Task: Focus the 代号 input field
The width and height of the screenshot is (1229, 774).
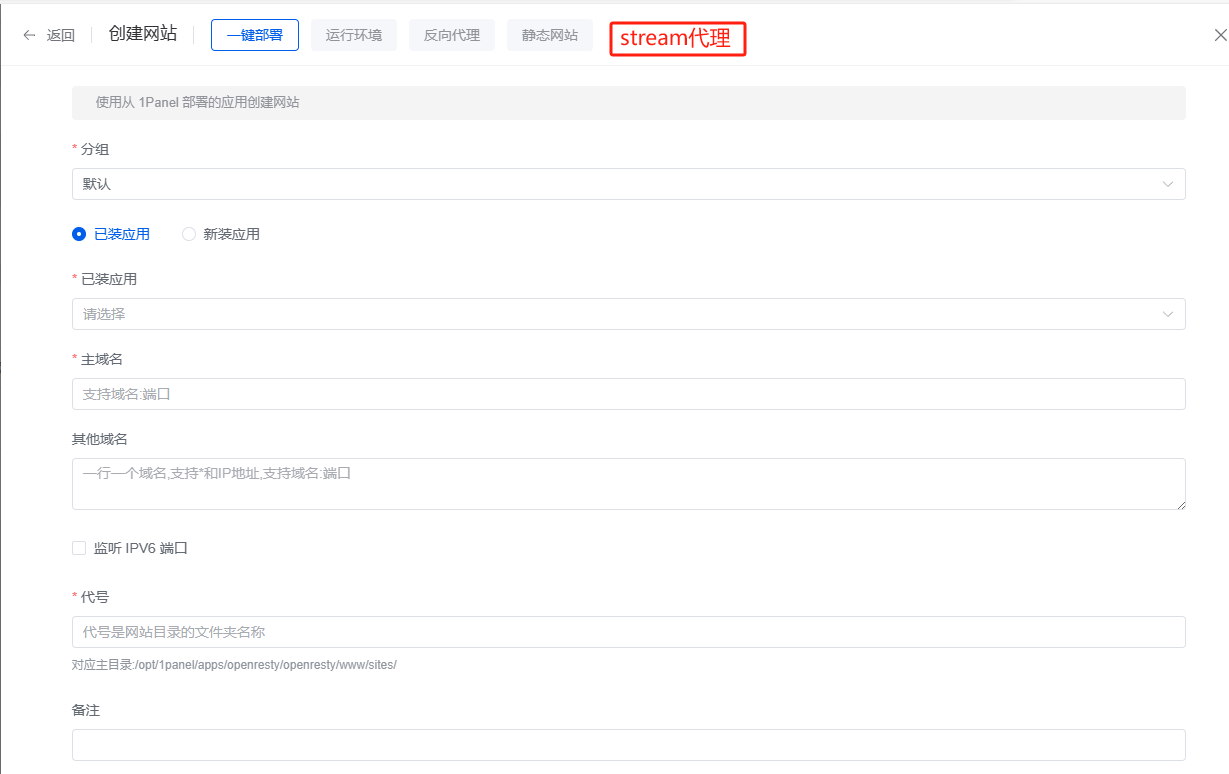Action: click(629, 632)
